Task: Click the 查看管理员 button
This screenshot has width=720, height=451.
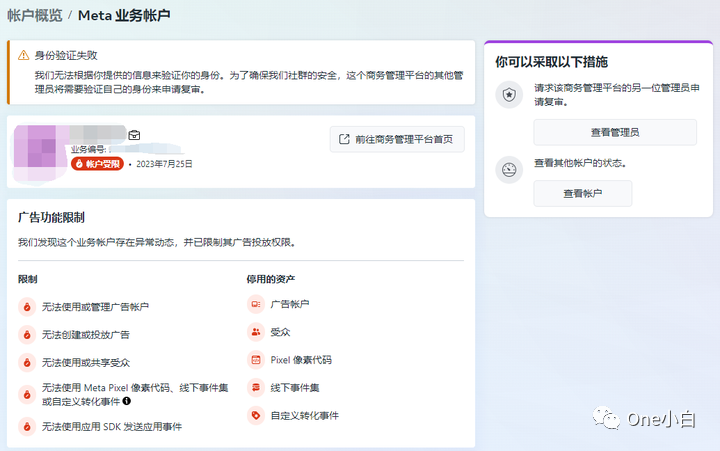Action: (615, 132)
